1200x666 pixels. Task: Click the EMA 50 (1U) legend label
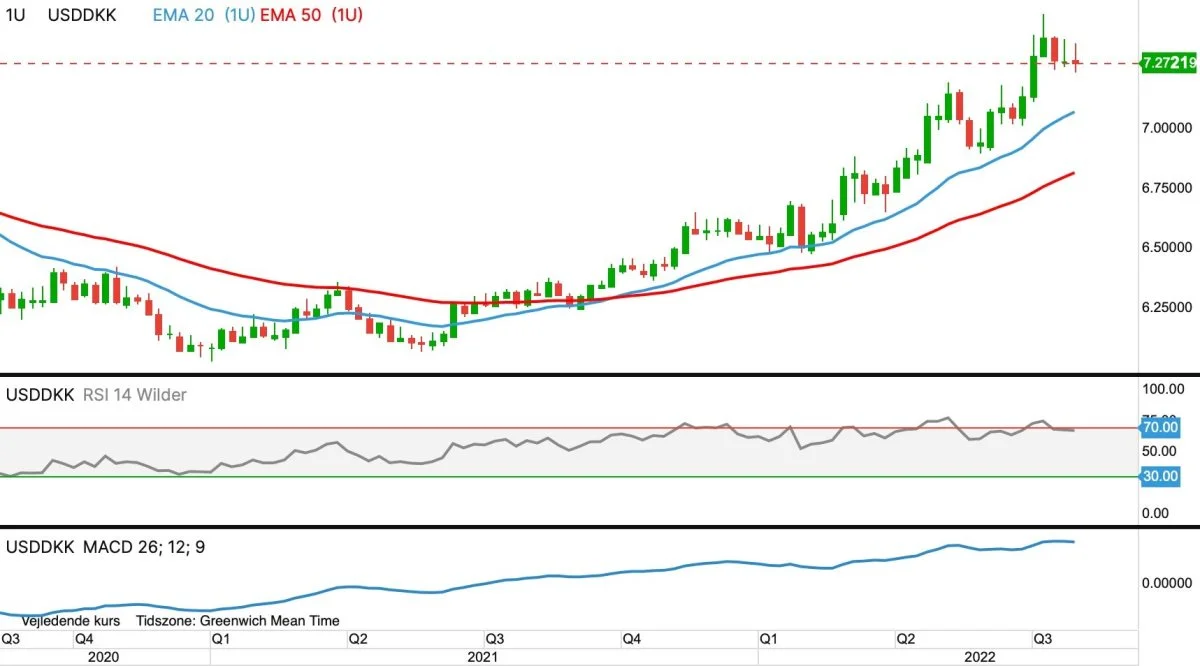(311, 15)
